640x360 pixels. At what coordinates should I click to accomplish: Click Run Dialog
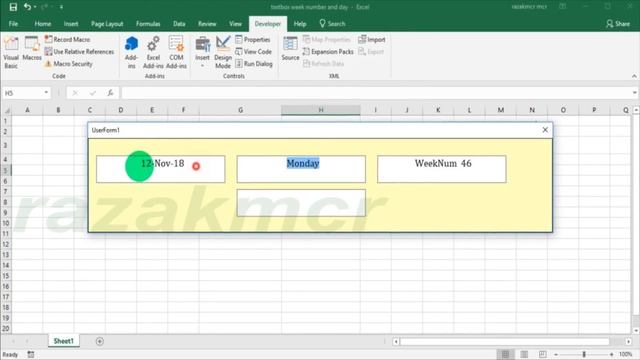pyautogui.click(x=254, y=64)
